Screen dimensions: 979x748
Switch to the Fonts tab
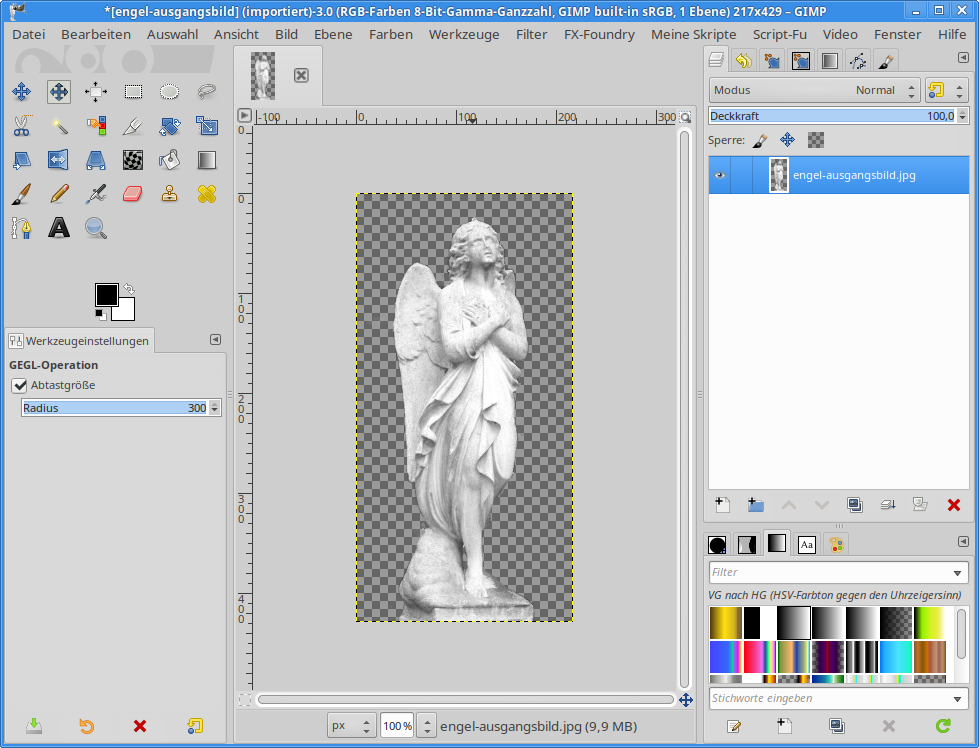point(806,545)
